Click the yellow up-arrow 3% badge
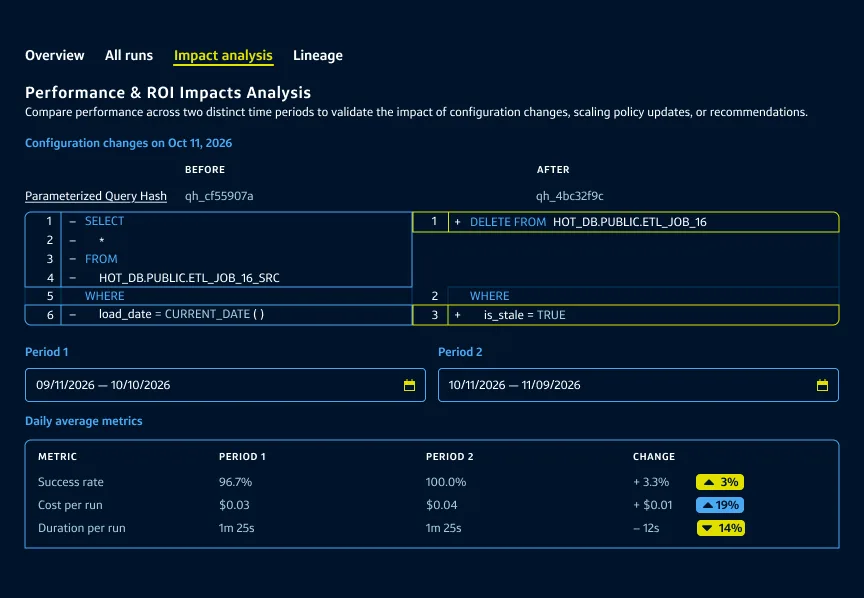 point(720,482)
